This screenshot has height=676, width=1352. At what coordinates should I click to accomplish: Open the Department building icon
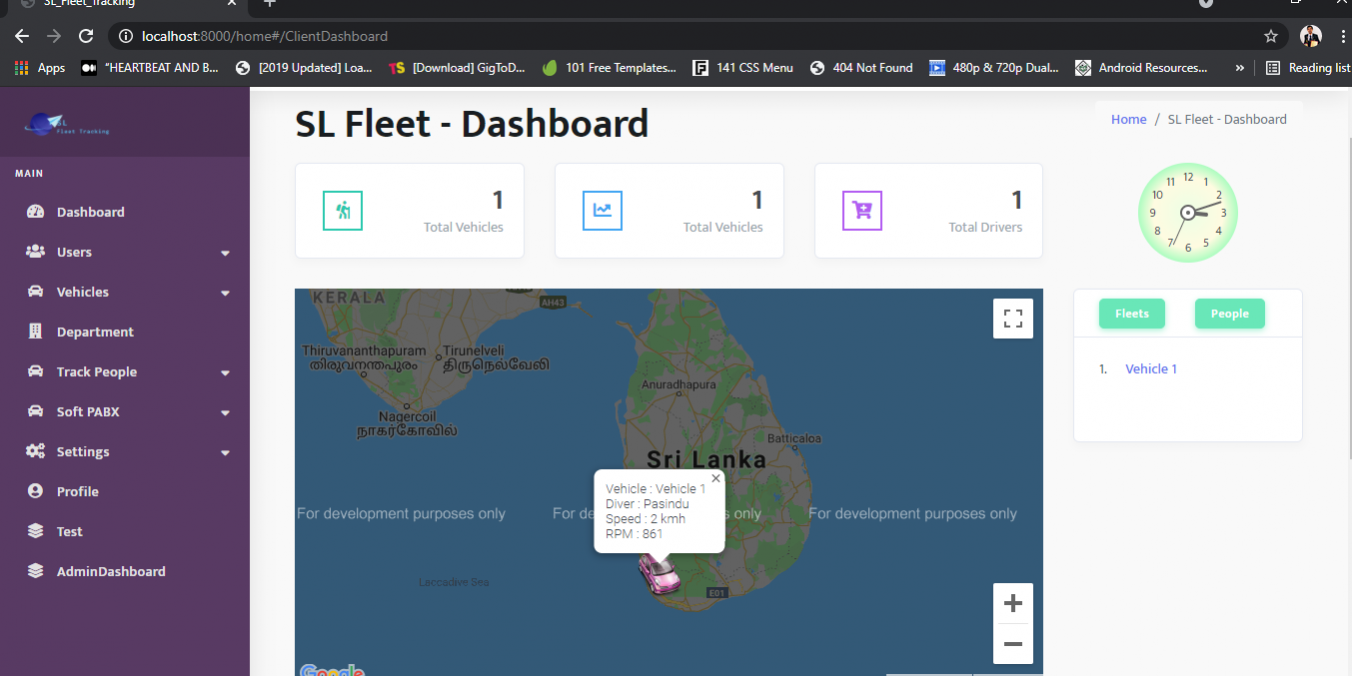coord(35,331)
